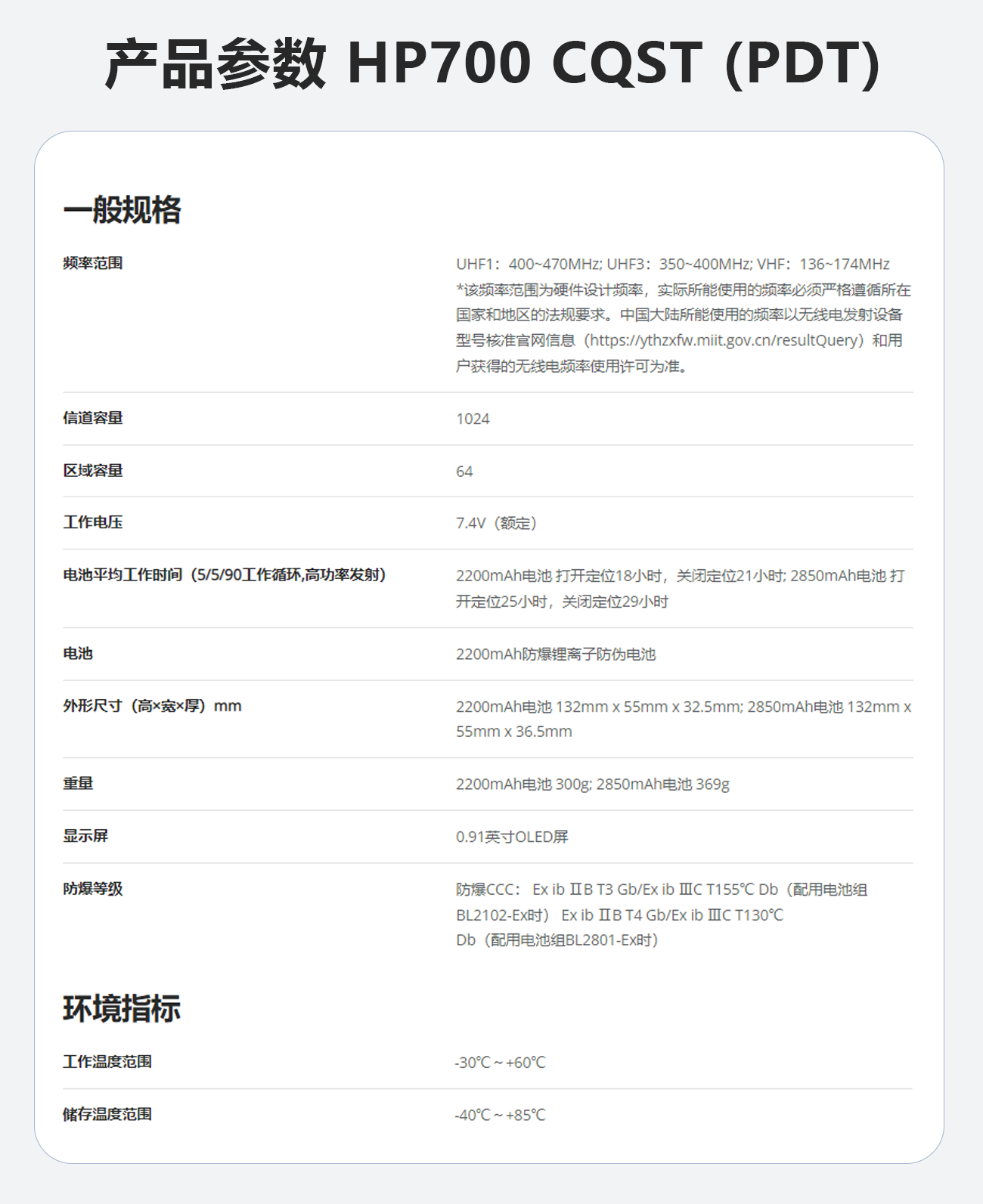Click the "储存温度范围" row label
Screen dimensions: 983x1204
pos(107,1114)
